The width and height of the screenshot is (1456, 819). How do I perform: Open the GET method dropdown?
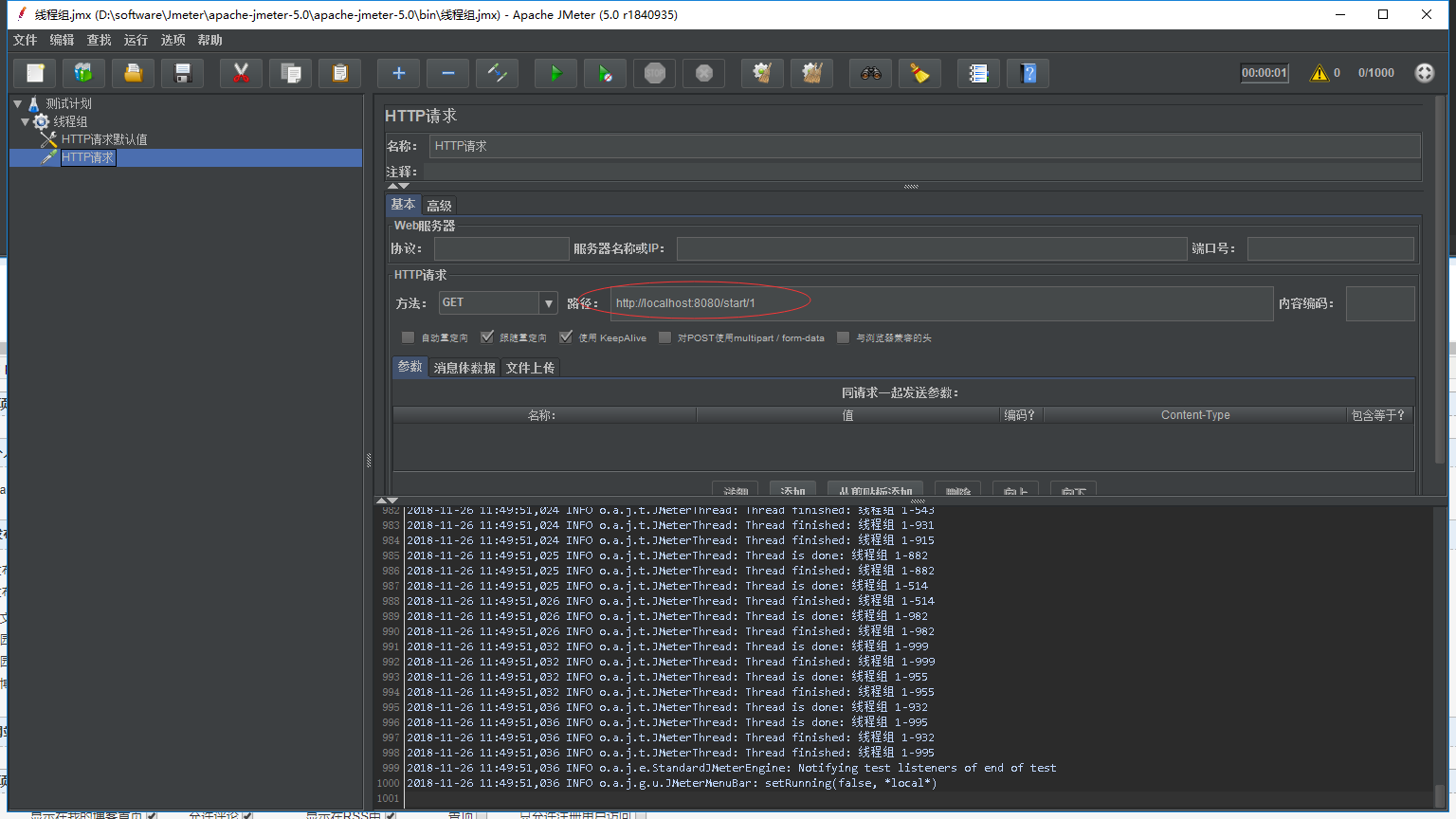click(548, 303)
